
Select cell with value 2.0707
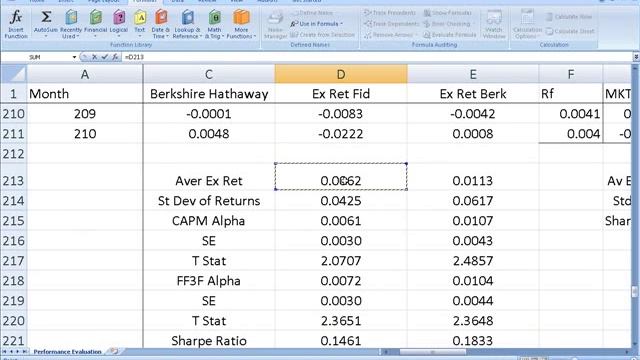(x=341, y=260)
